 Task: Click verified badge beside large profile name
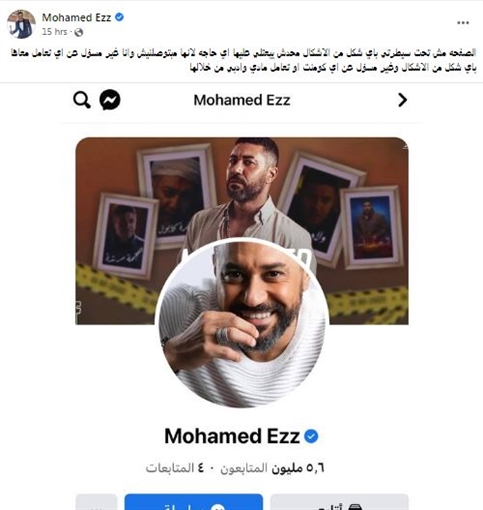pos(311,436)
